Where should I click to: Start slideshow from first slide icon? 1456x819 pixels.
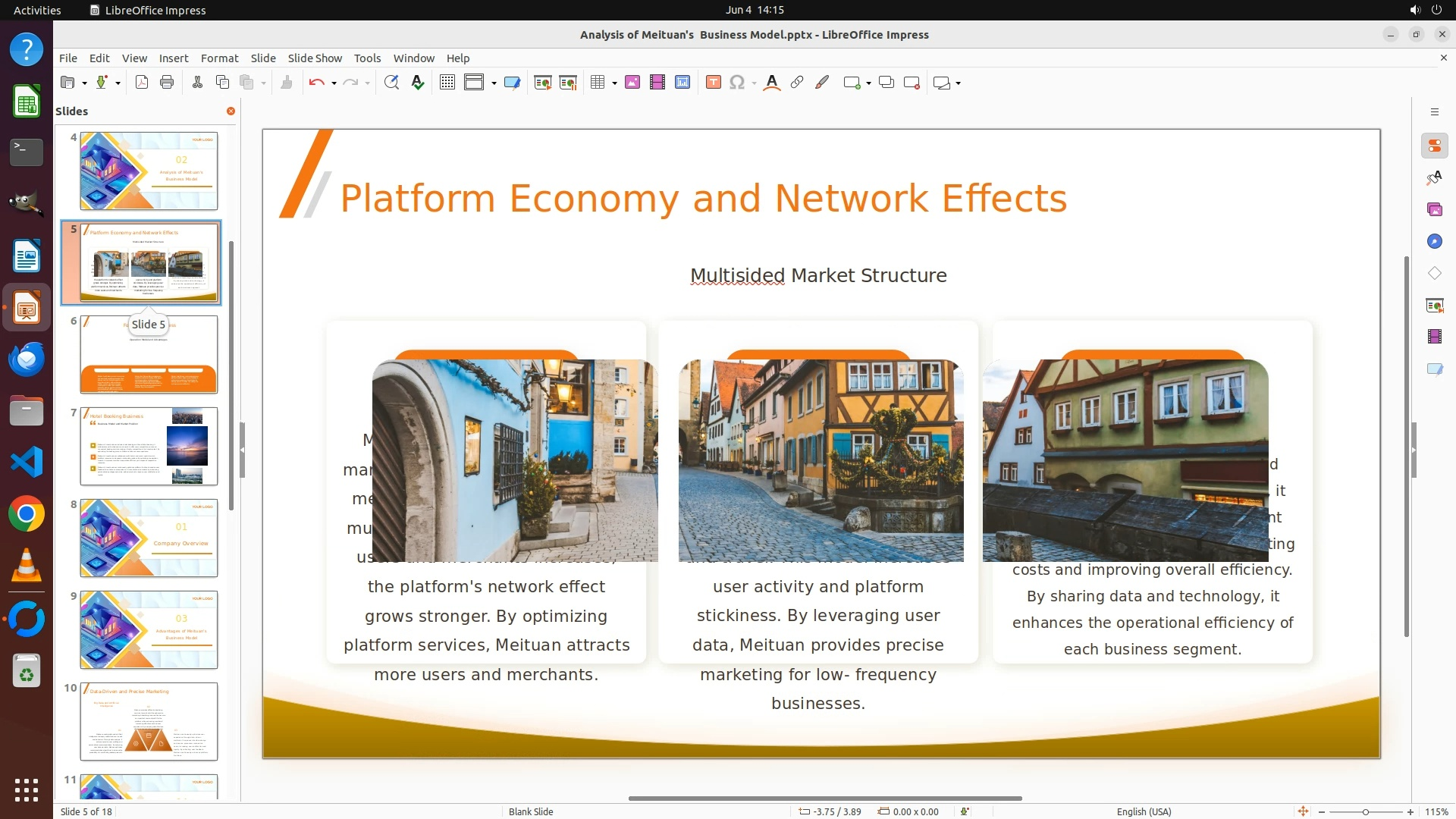tap(543, 83)
